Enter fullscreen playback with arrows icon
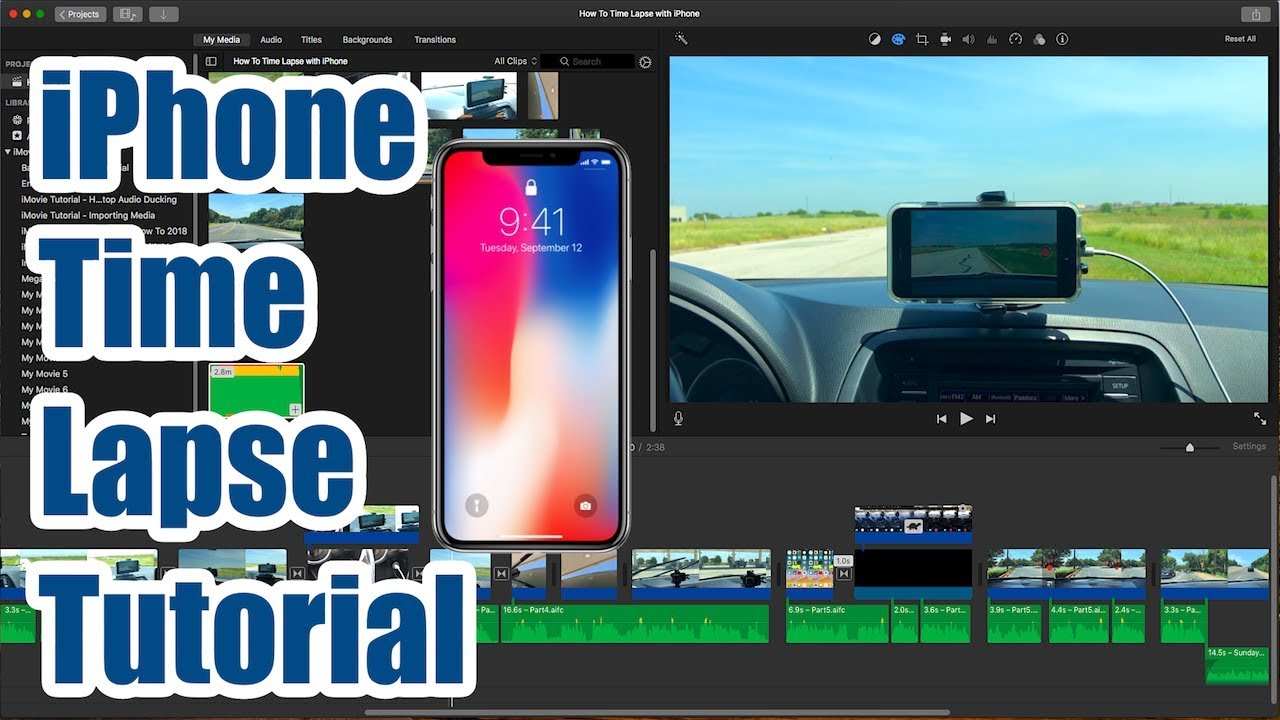 click(1260, 419)
